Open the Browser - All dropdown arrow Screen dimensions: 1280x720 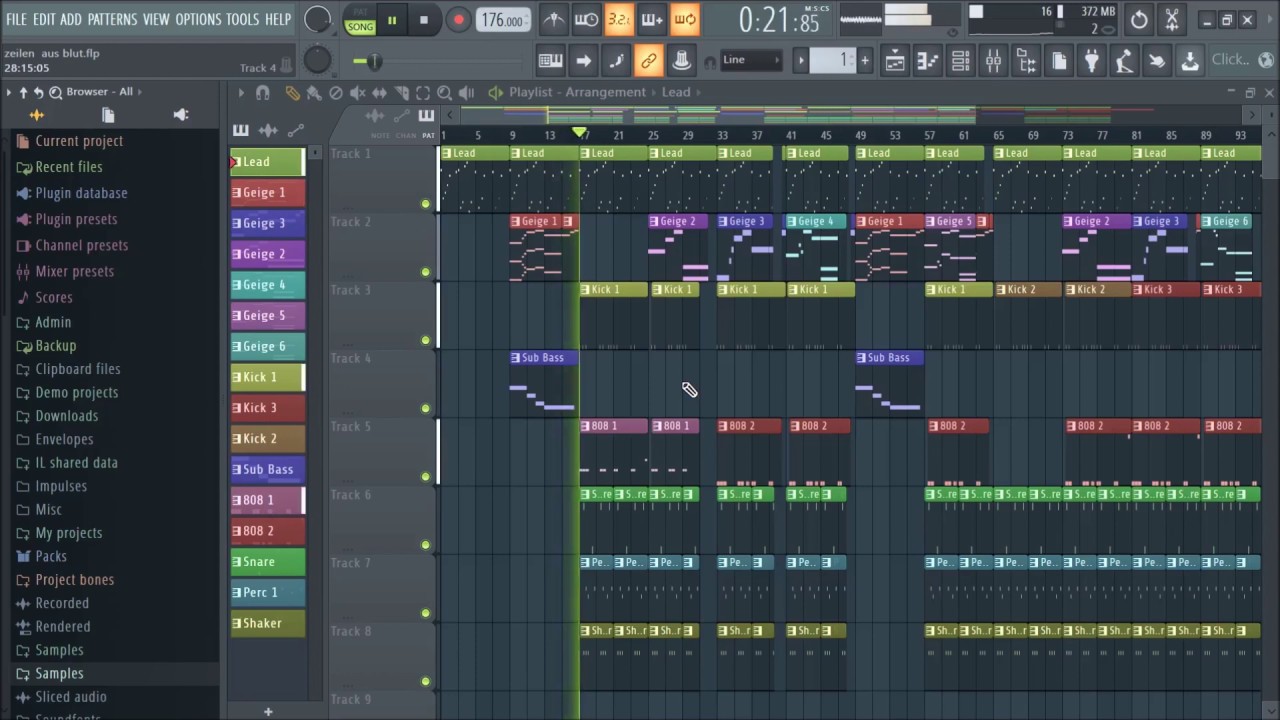click(x=139, y=92)
